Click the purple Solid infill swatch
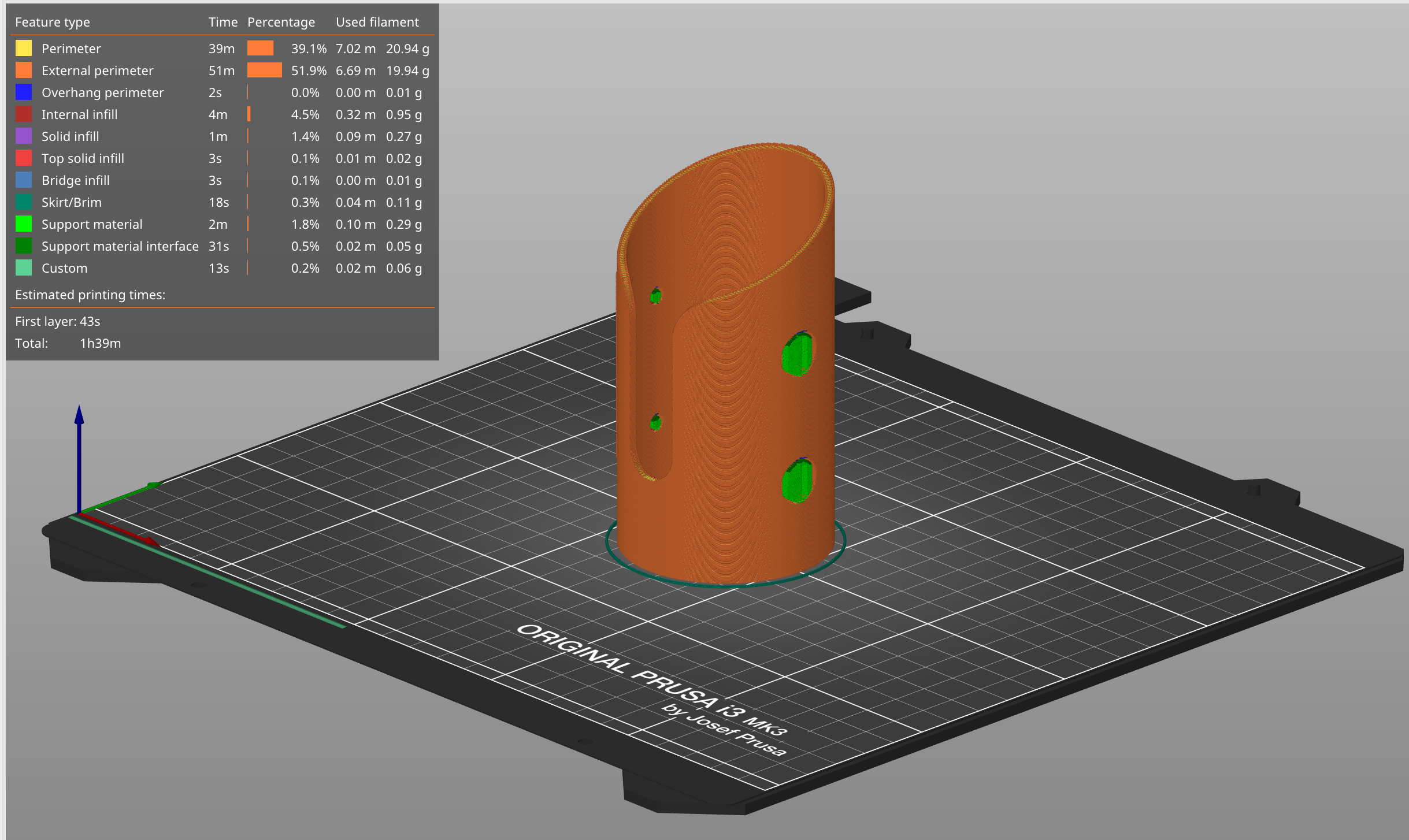The height and width of the screenshot is (840, 1409). pyautogui.click(x=24, y=136)
